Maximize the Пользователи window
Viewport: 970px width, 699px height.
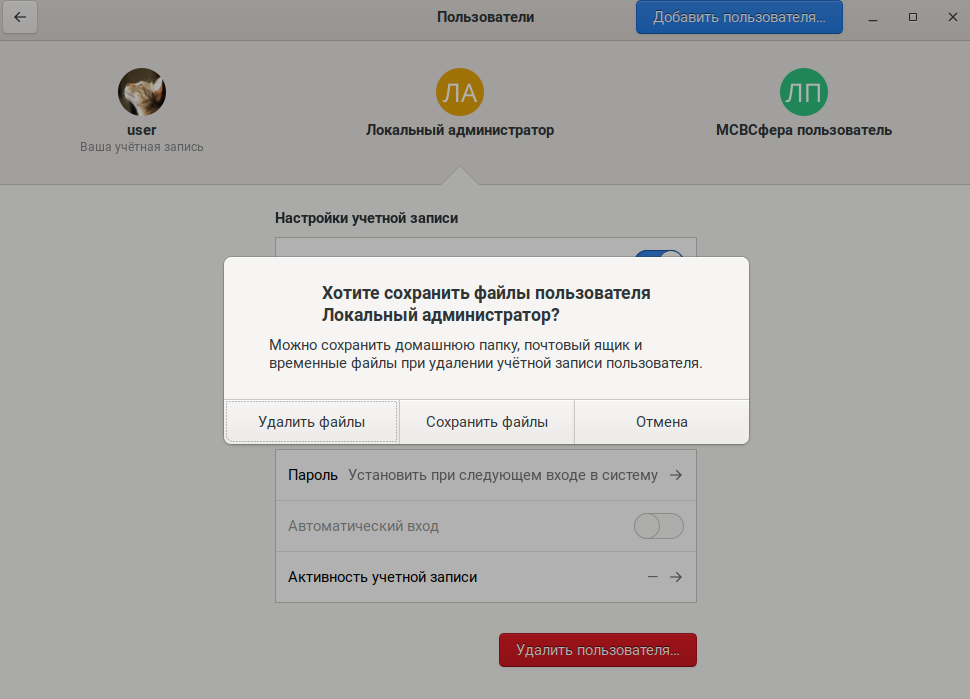pyautogui.click(x=912, y=17)
